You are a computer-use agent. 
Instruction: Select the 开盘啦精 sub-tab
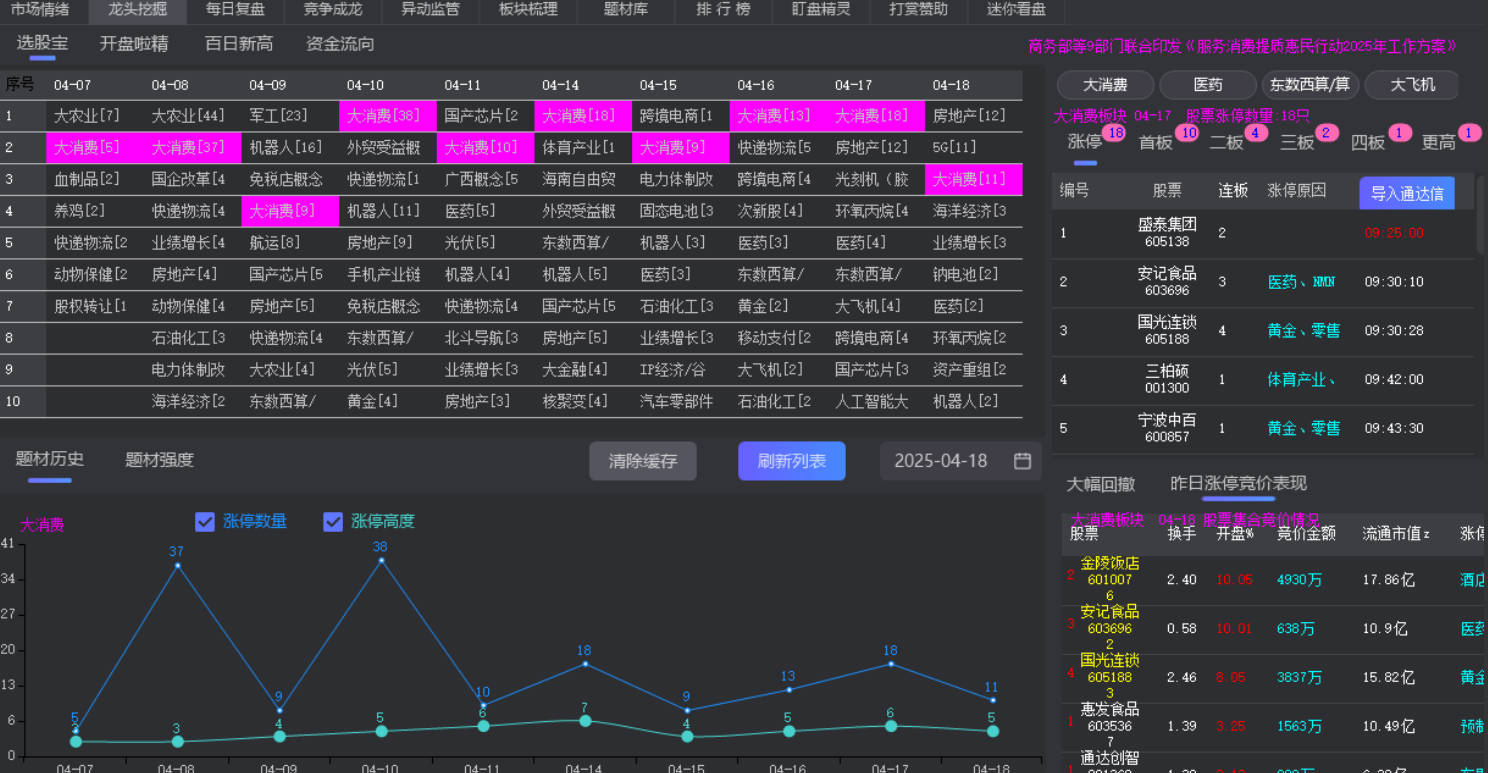134,44
